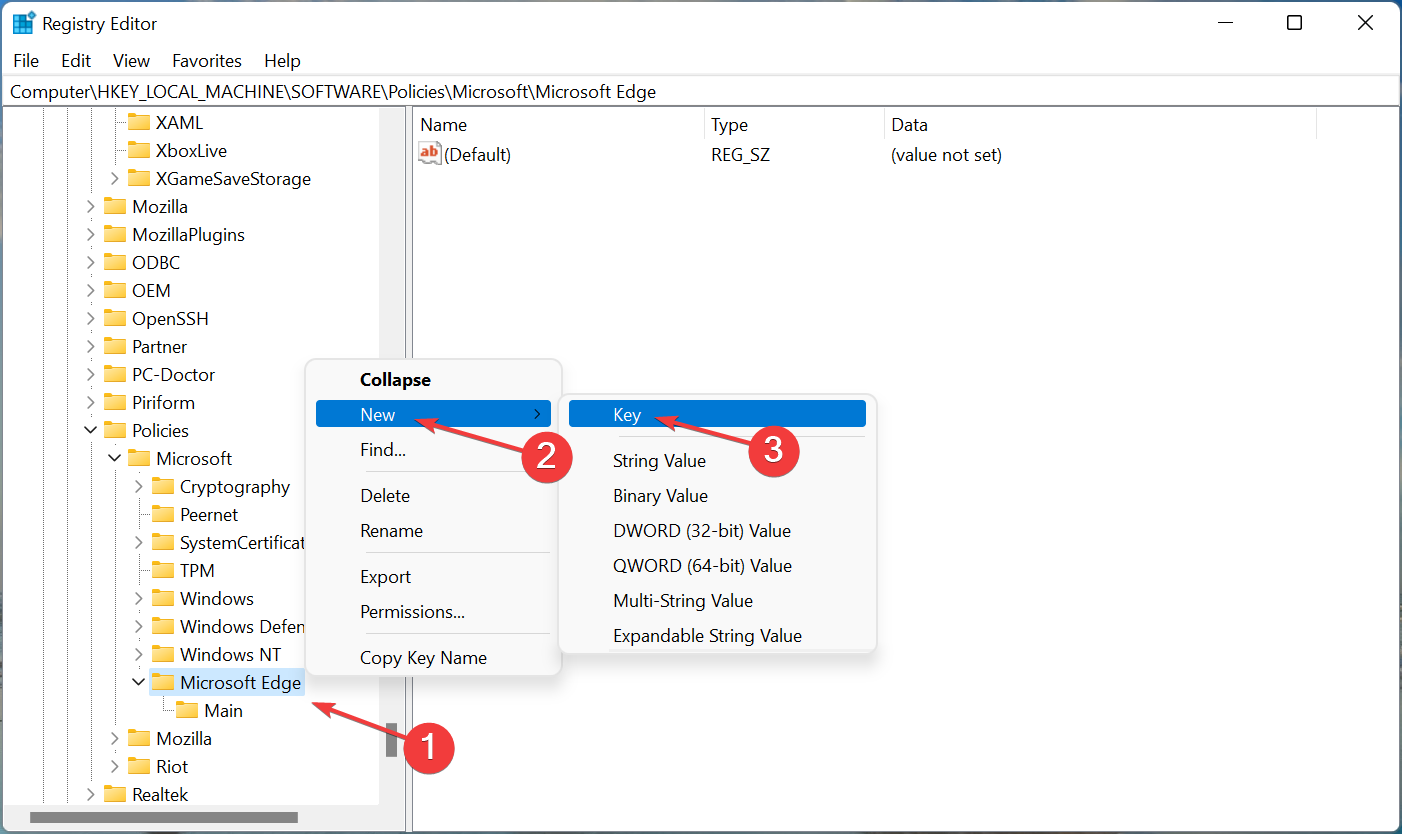Choose Rename in the context menu

pyautogui.click(x=433, y=531)
